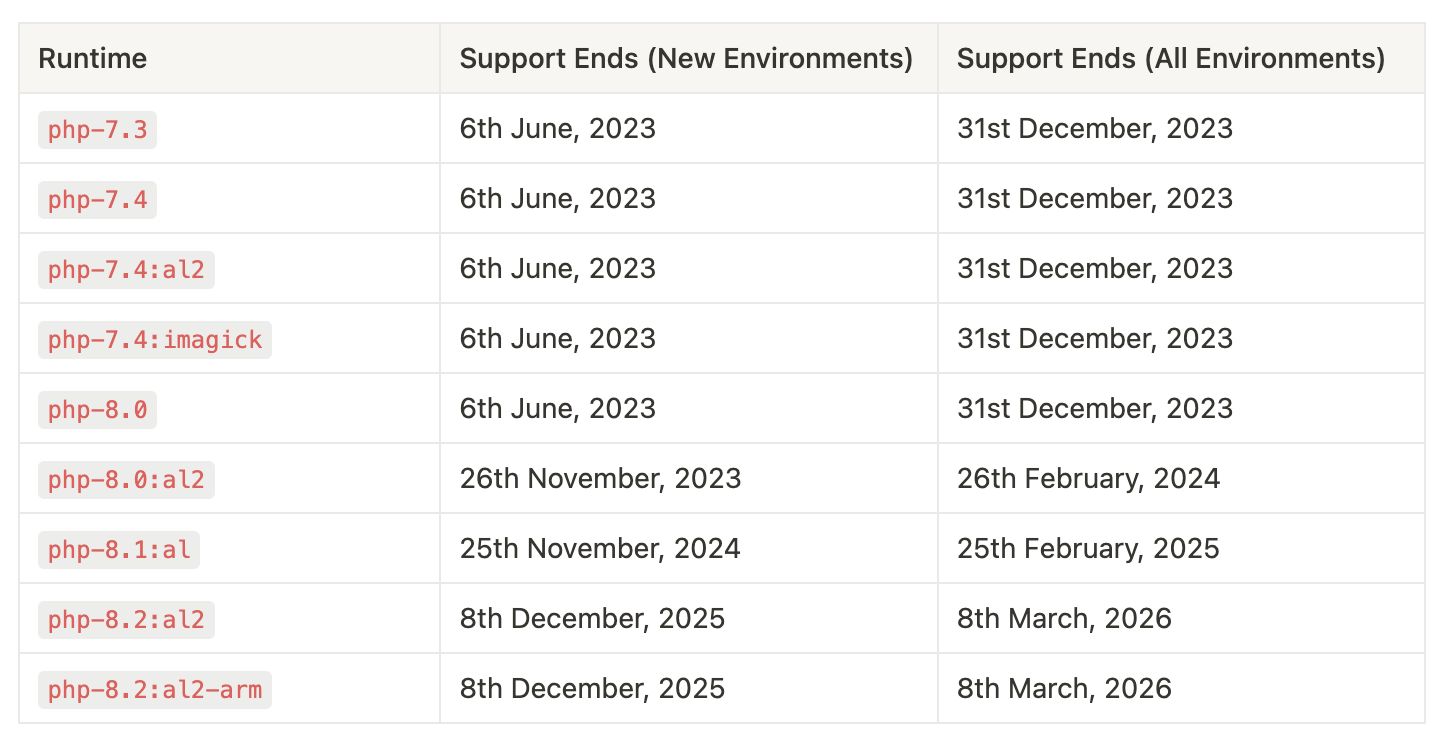Select the php-8.1:al runtime tag
Screen dimensions: 1448x748
[x=119, y=550]
